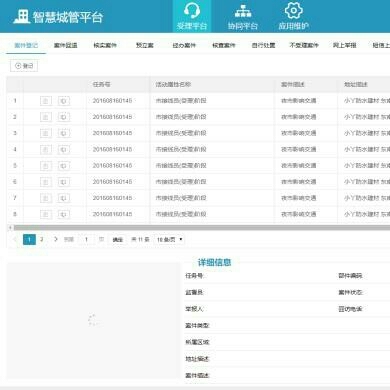Image resolution: width=390 pixels, height=390 pixels.
Task: Click the copy icon in row 4
Action: click(x=64, y=149)
